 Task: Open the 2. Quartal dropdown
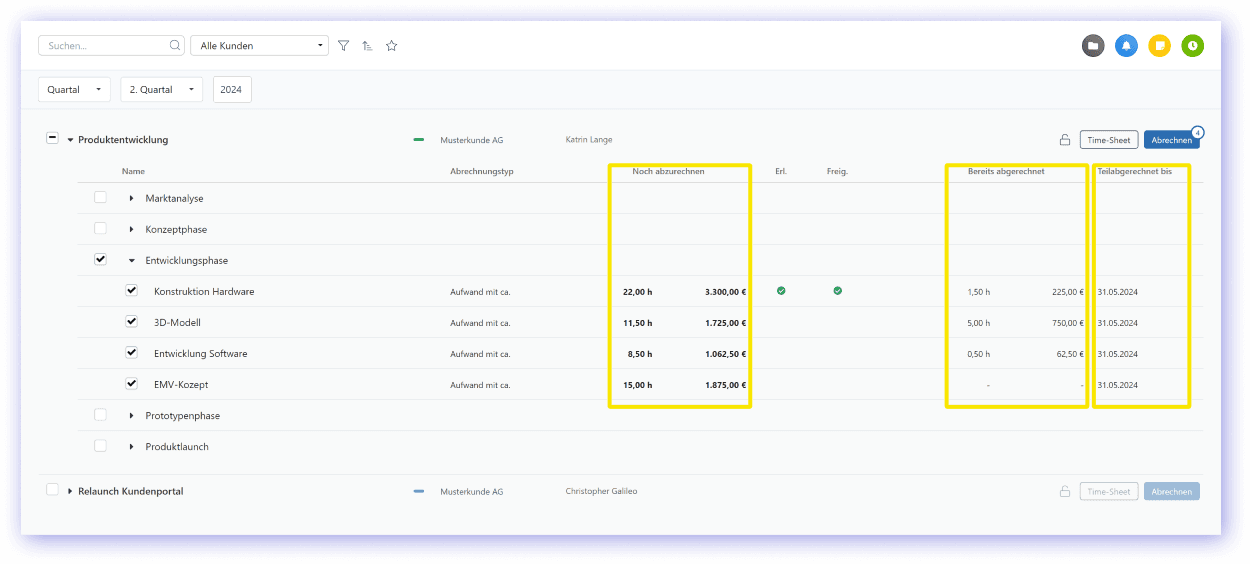(x=161, y=90)
